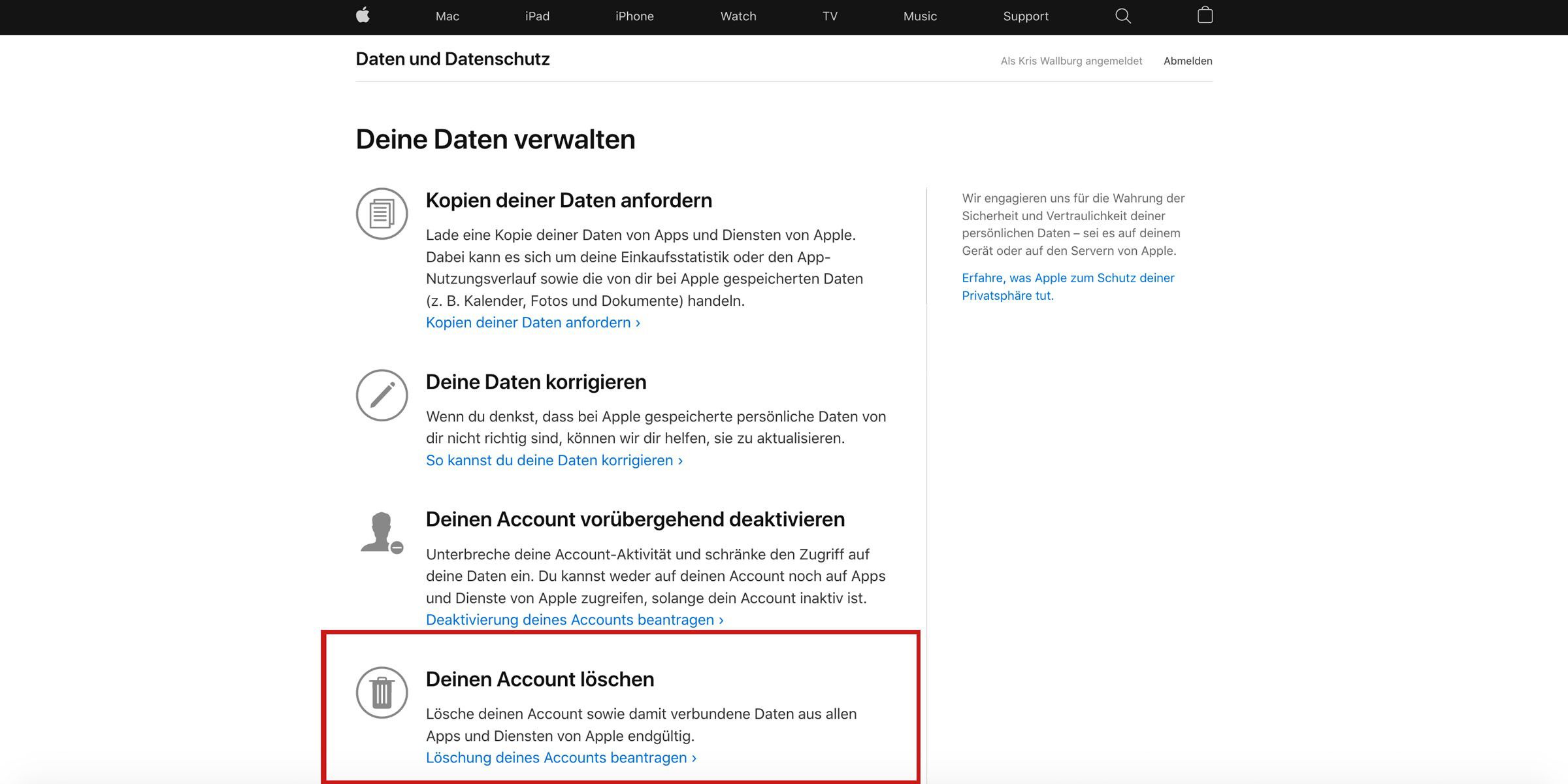
Task: Click the Apple logo in navigation bar
Action: (x=363, y=15)
